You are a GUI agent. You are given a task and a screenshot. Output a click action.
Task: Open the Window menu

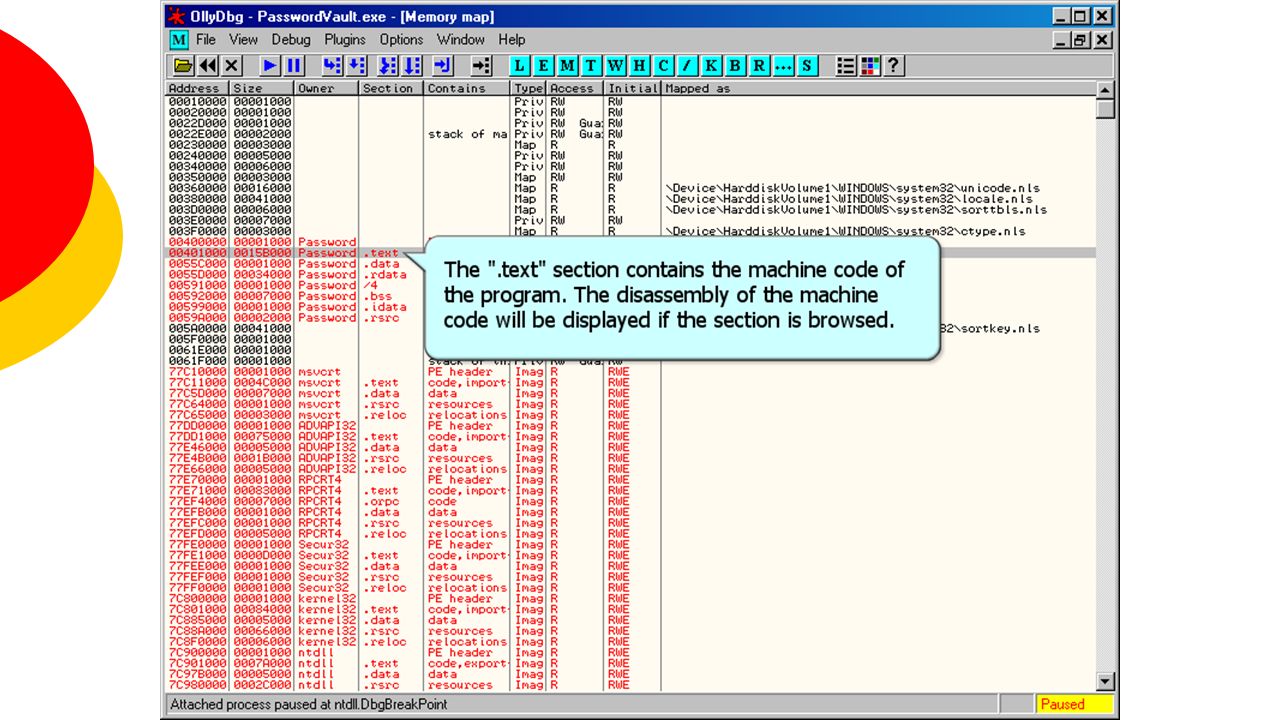click(460, 40)
